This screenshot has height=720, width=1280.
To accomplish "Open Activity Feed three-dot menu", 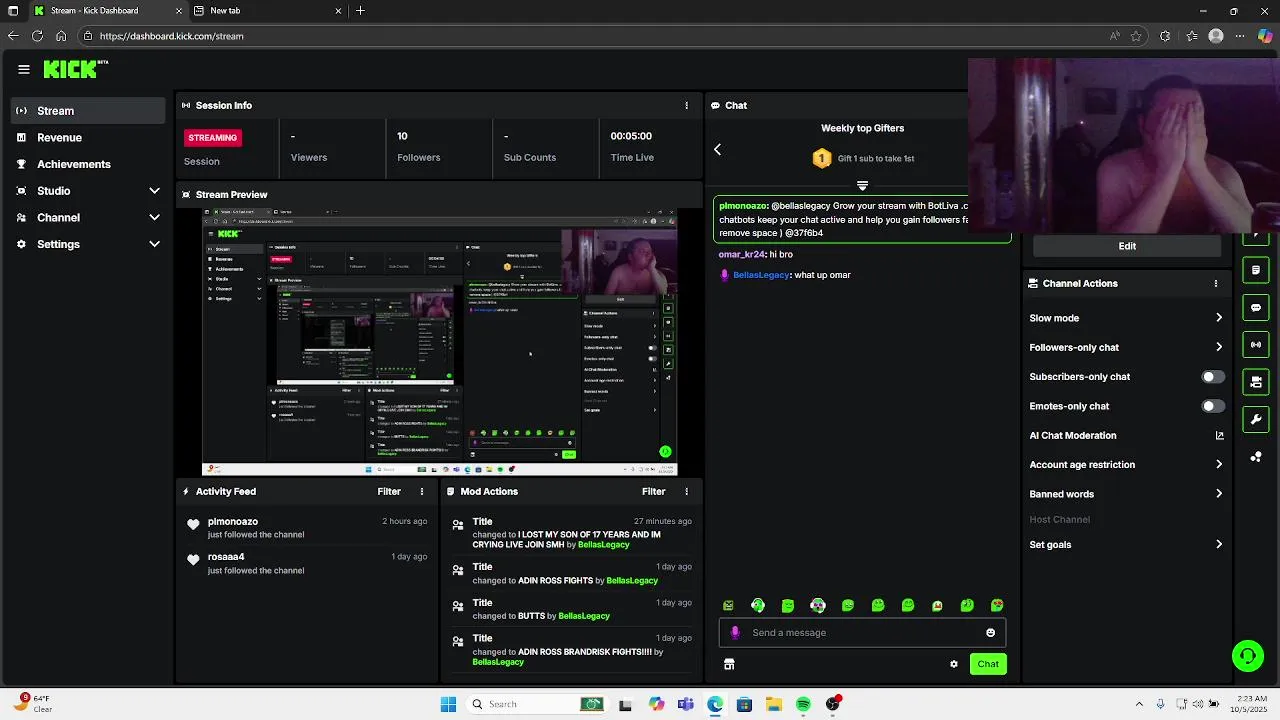I will (x=422, y=491).
